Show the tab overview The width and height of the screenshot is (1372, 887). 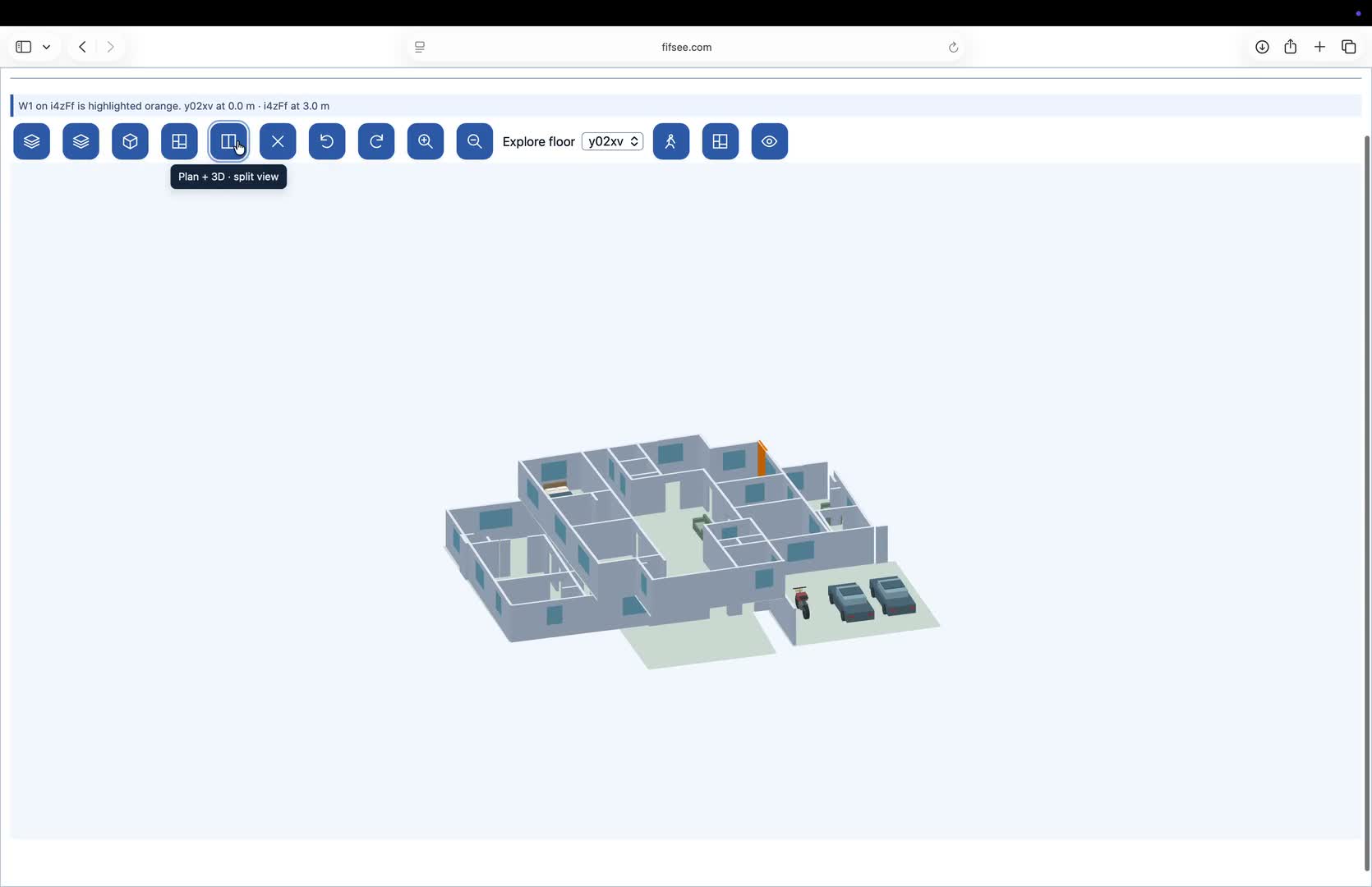[x=1348, y=47]
